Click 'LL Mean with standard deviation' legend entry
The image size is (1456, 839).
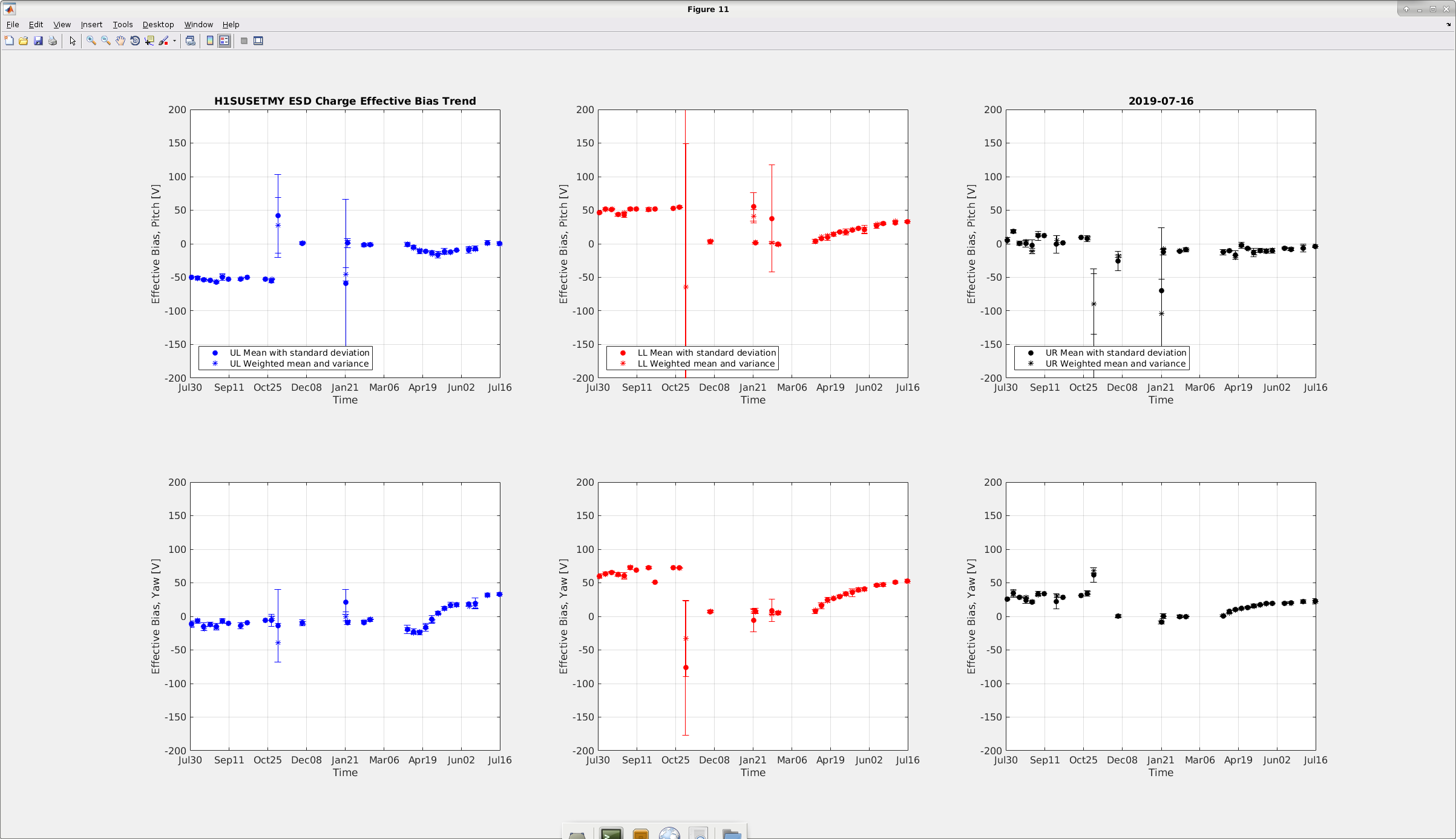point(706,353)
